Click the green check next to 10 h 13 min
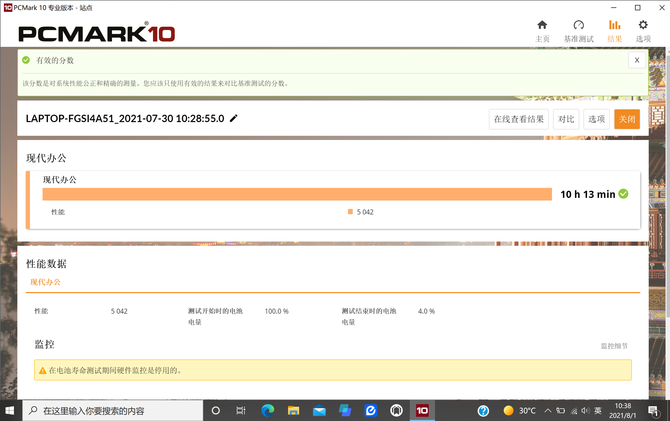This screenshot has width=670, height=421. [x=623, y=194]
